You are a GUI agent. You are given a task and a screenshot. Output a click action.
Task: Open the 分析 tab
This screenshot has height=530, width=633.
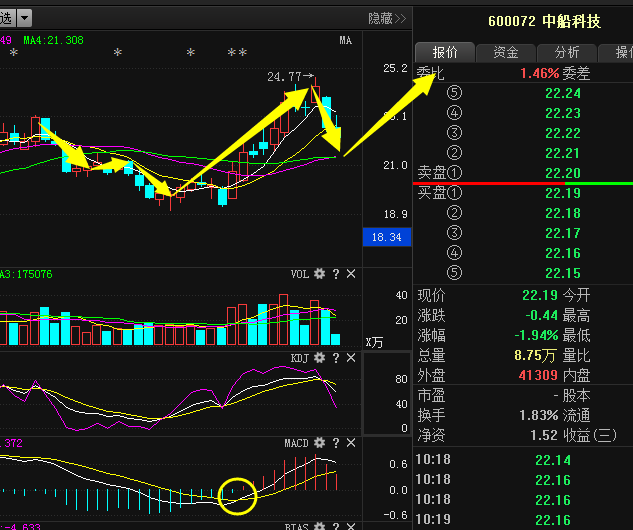(x=567, y=52)
